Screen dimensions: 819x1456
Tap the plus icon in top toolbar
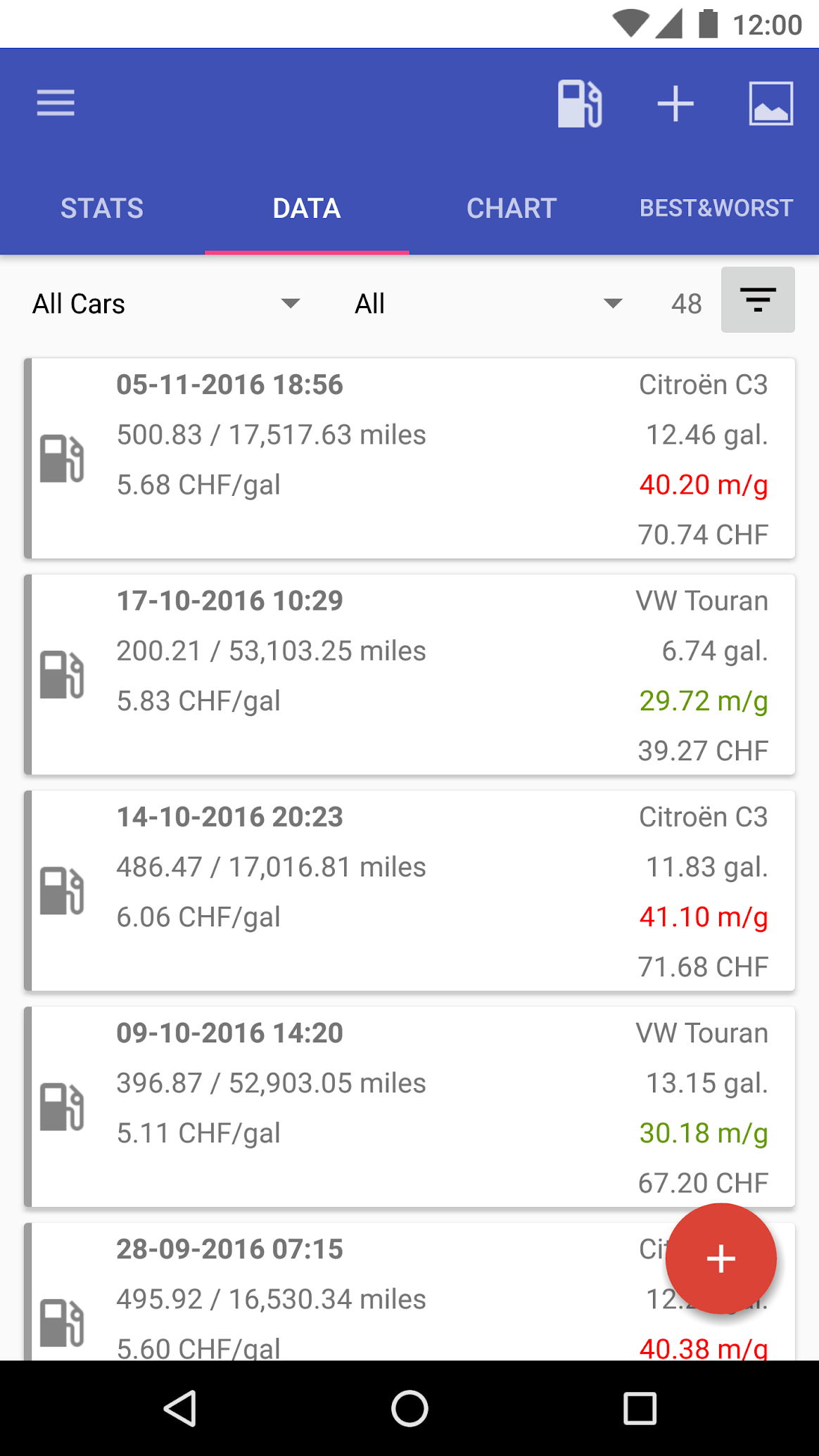click(x=675, y=103)
